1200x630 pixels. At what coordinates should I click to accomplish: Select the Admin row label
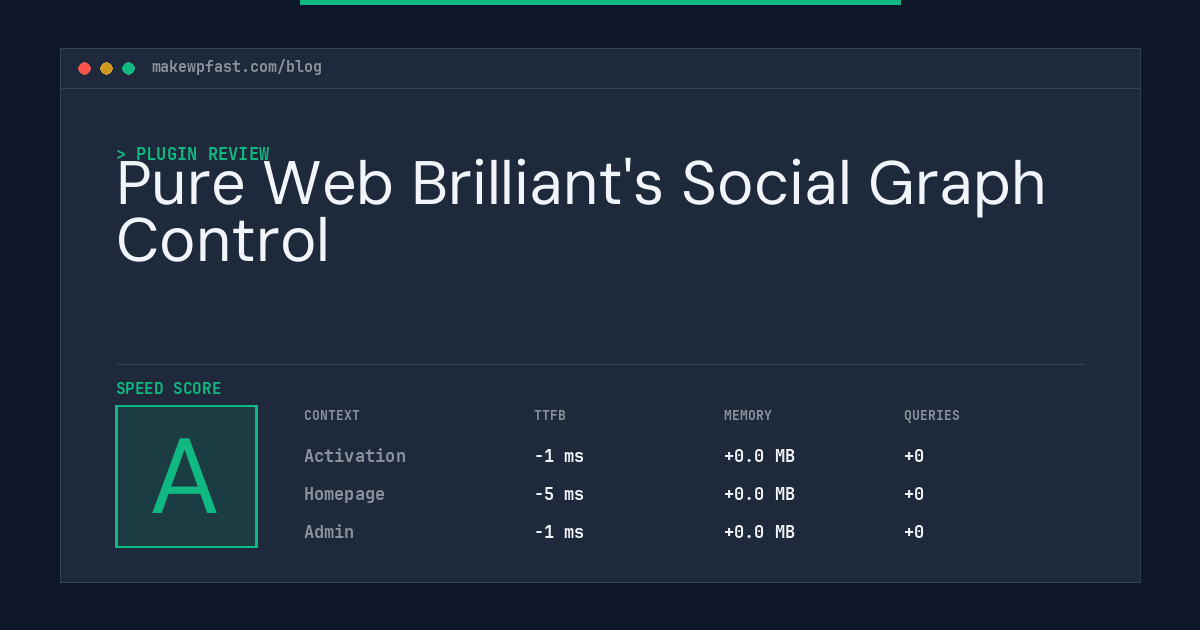coord(329,532)
